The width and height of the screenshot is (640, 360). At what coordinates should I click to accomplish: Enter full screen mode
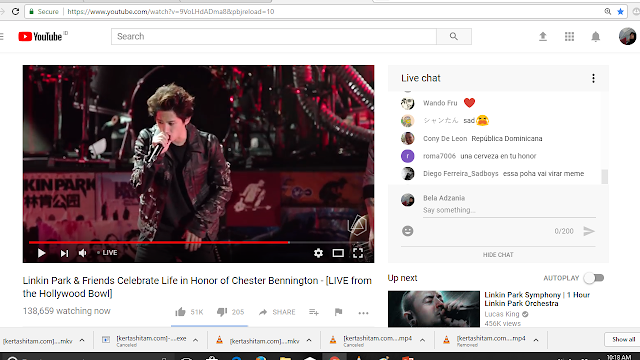coord(358,253)
